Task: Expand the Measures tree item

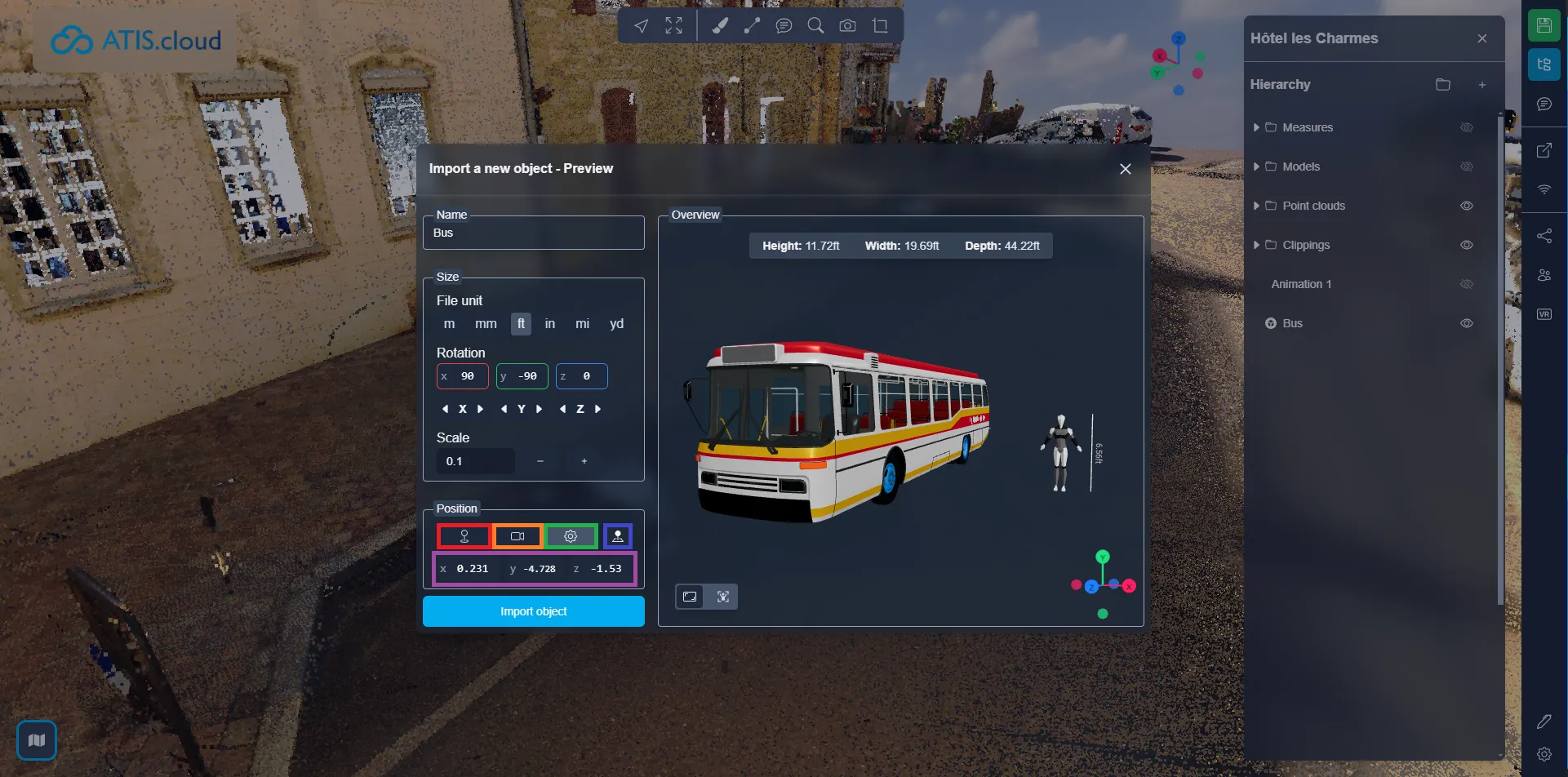Action: pos(1256,127)
